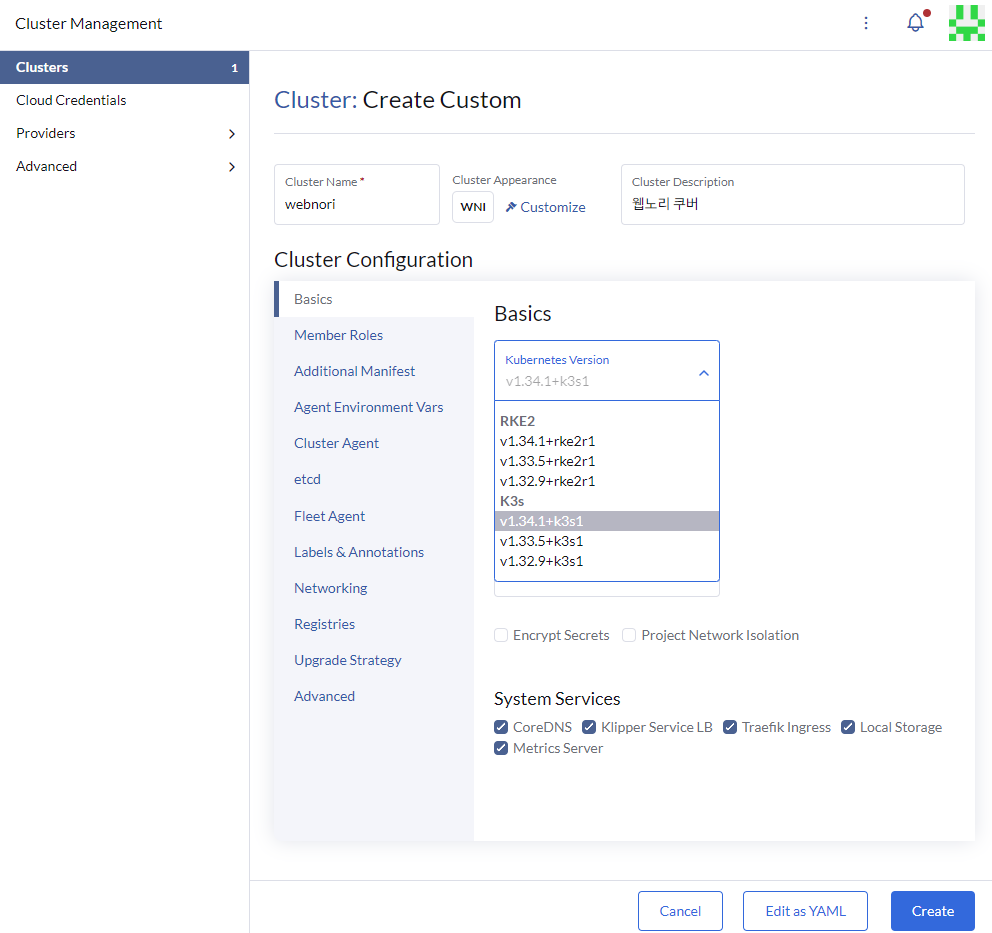Open the vertical three-dot menu
The height and width of the screenshot is (933, 992).
866,23
